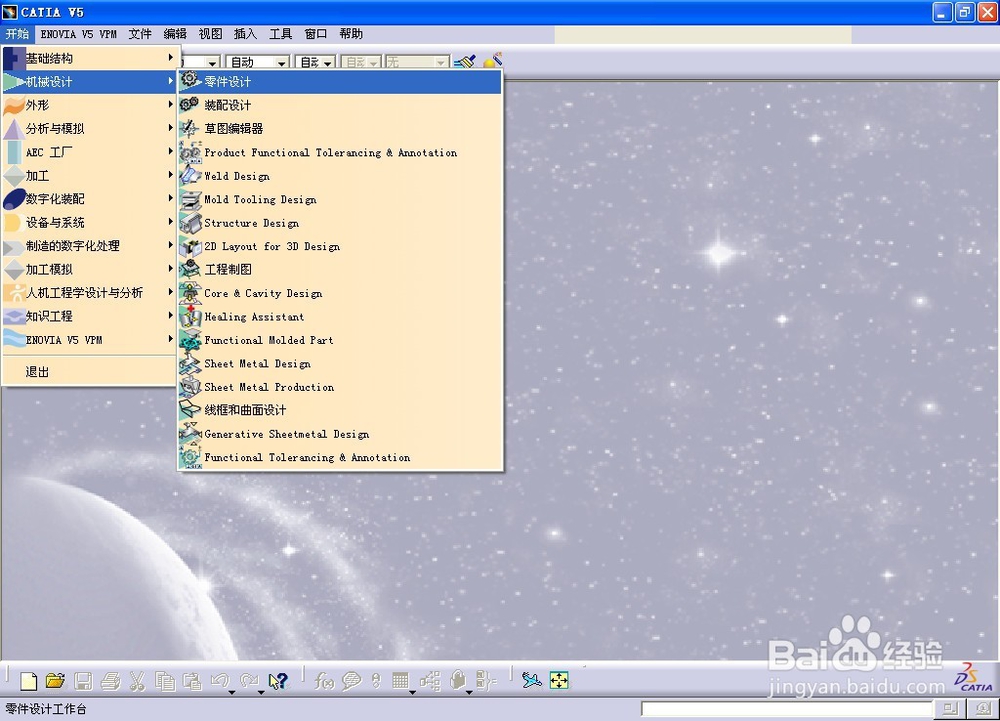Open ENOVIA V5 VPM in the menu bar
This screenshot has width=1000, height=721.
point(78,34)
